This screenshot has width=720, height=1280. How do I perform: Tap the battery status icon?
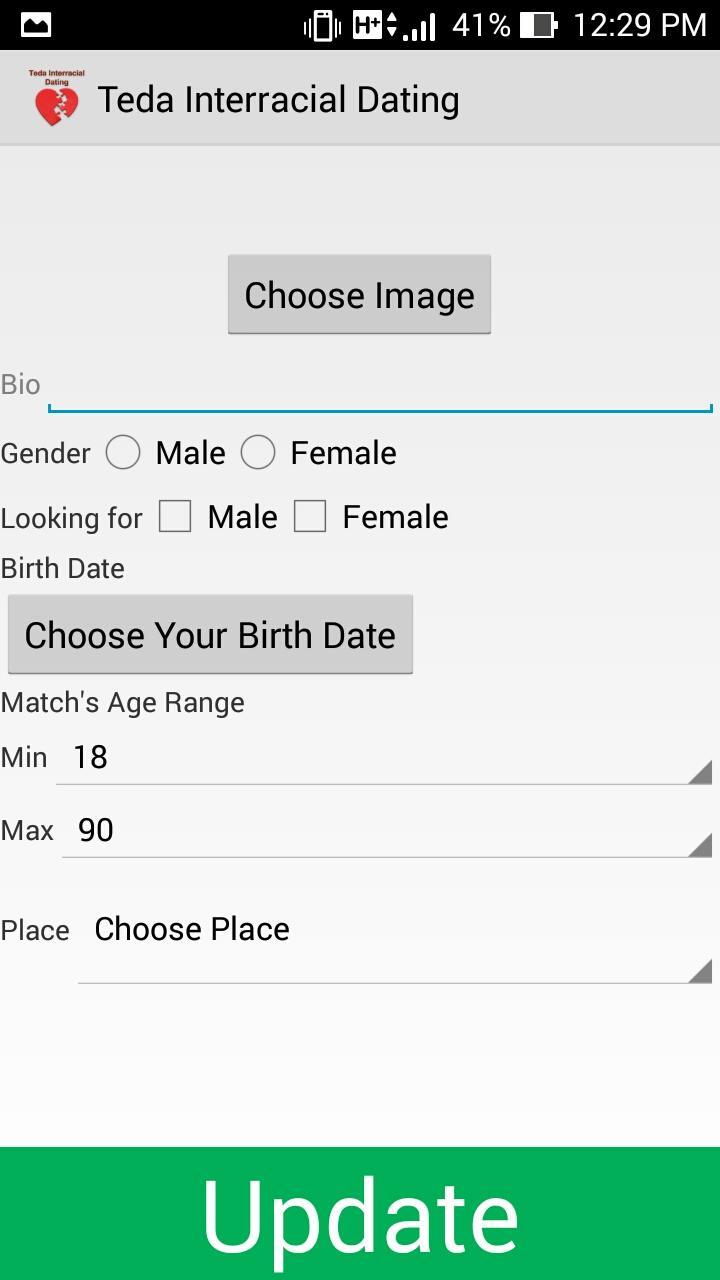point(539,25)
